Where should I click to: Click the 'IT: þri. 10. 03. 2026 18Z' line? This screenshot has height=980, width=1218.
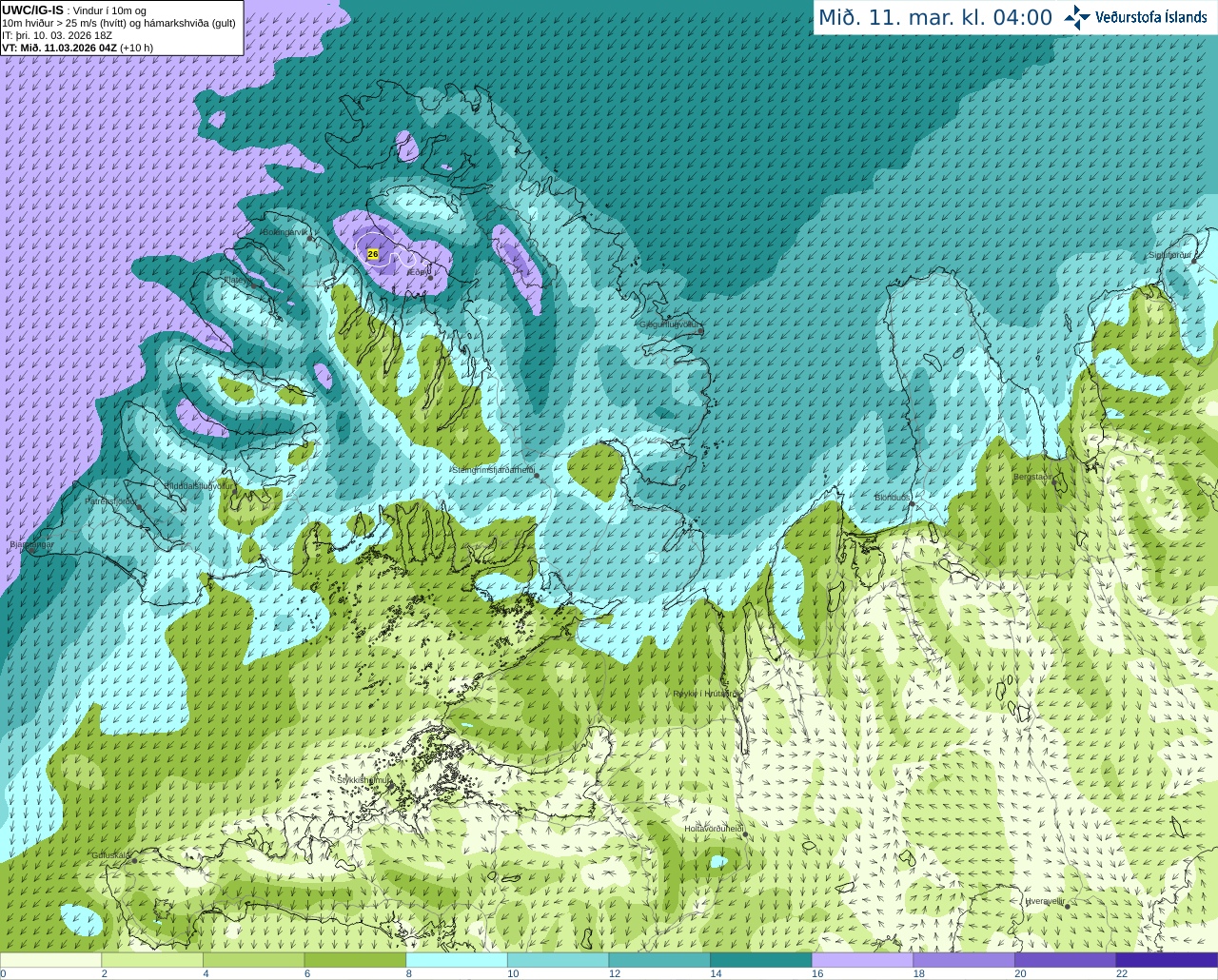[57, 35]
